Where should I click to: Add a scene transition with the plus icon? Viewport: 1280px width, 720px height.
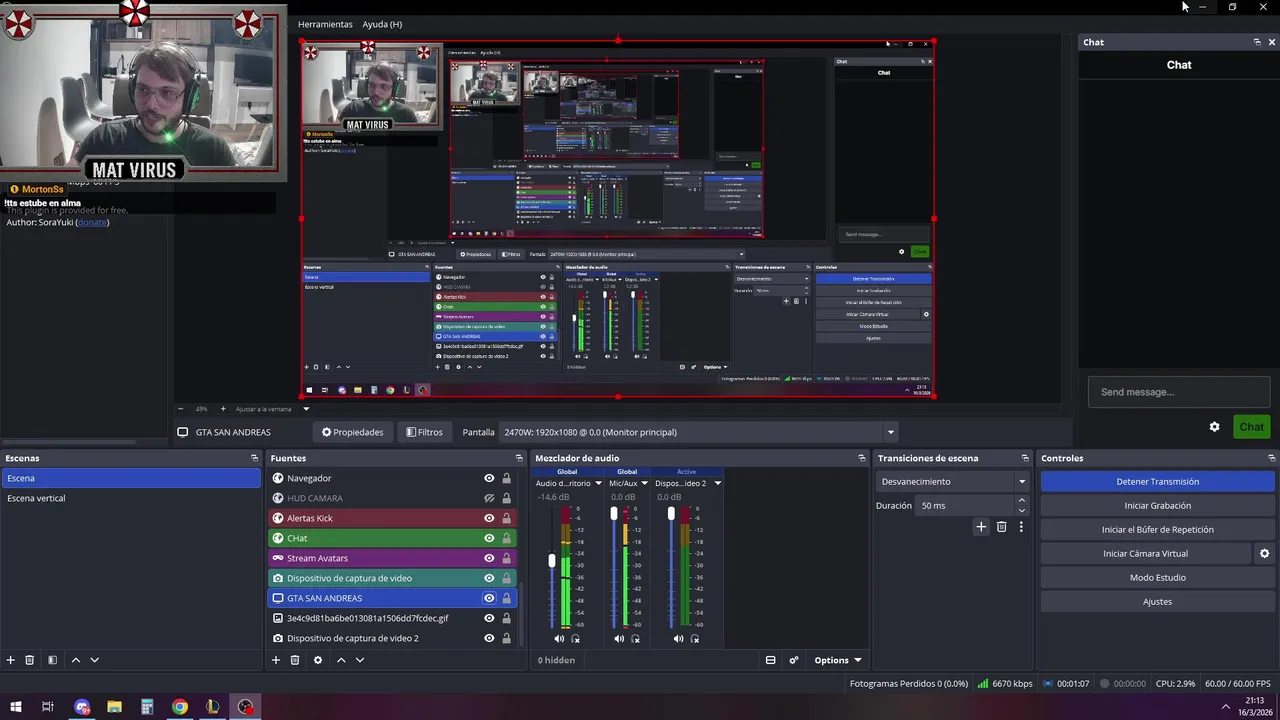pos(981,527)
